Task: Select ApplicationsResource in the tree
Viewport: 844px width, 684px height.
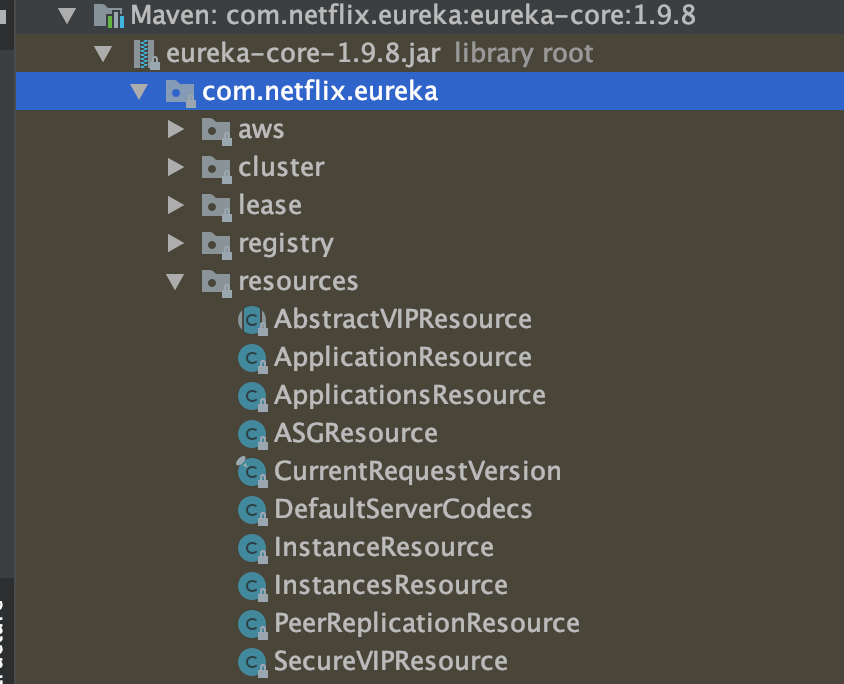Action: [409, 396]
